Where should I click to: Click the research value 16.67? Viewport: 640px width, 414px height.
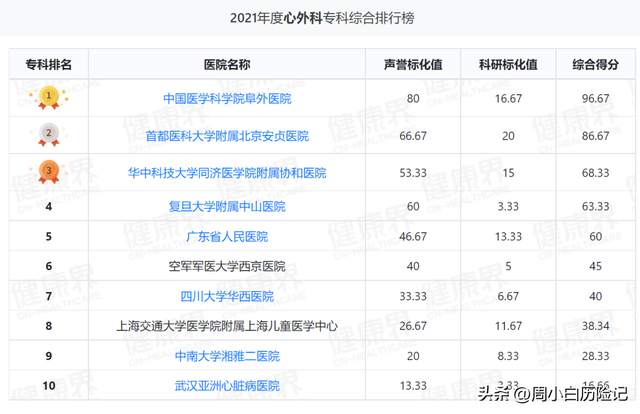point(508,98)
